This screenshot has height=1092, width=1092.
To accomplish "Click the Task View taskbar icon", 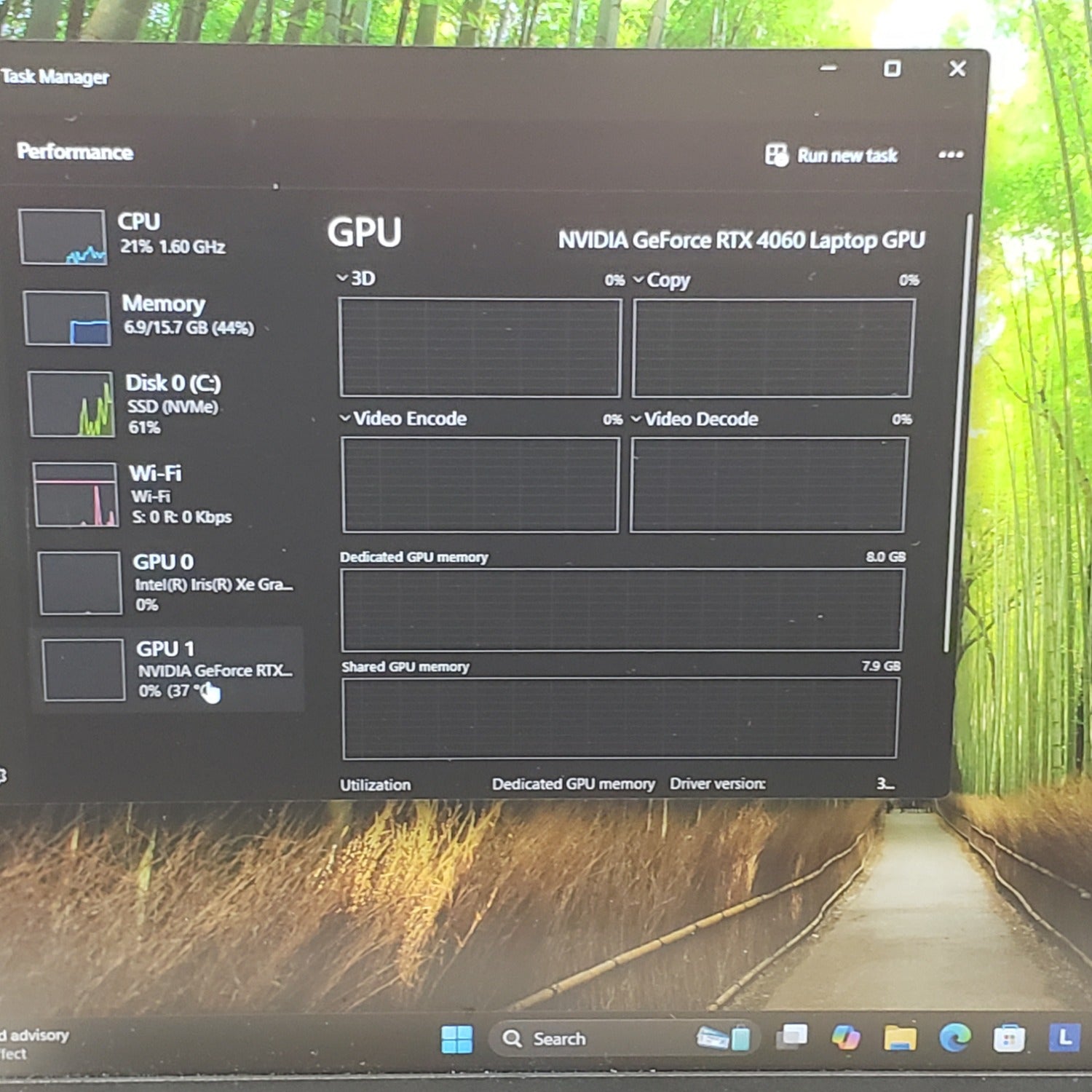I will click(792, 1037).
